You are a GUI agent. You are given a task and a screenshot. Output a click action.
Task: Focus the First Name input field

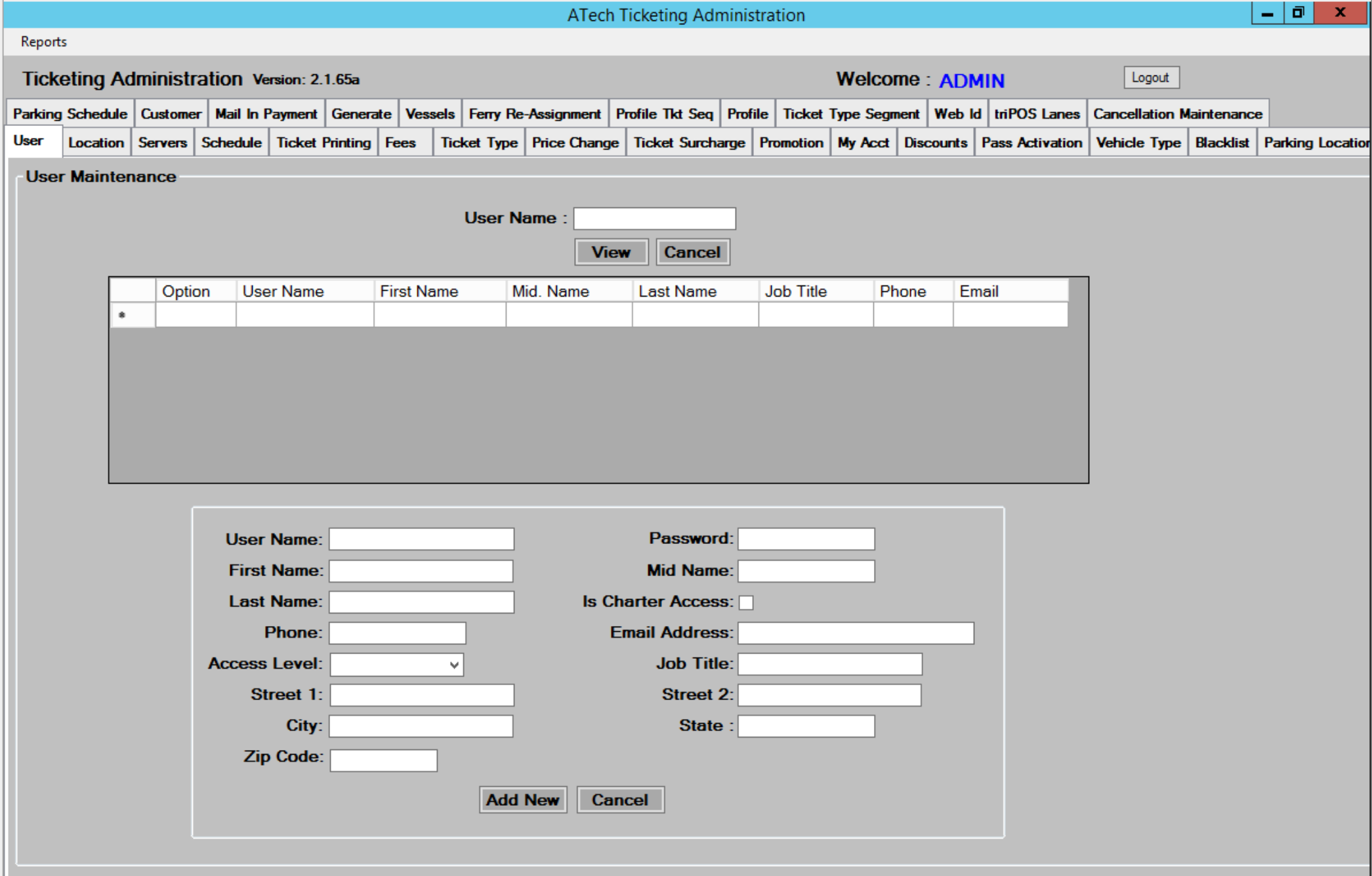point(421,570)
